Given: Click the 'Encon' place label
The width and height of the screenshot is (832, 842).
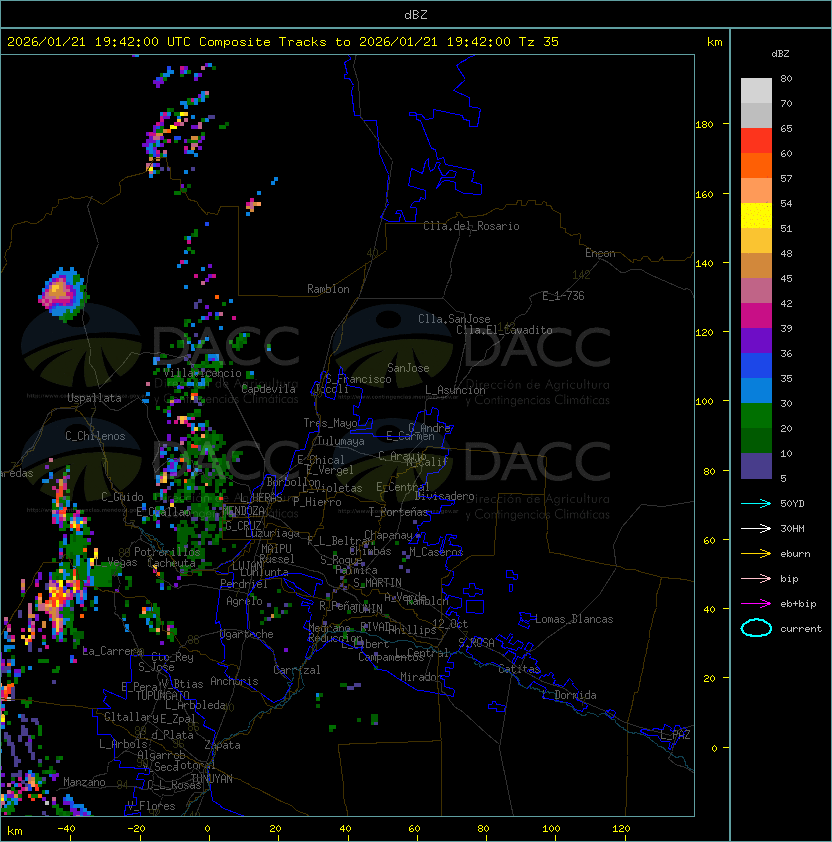Looking at the screenshot, I should pyautogui.click(x=600, y=253).
